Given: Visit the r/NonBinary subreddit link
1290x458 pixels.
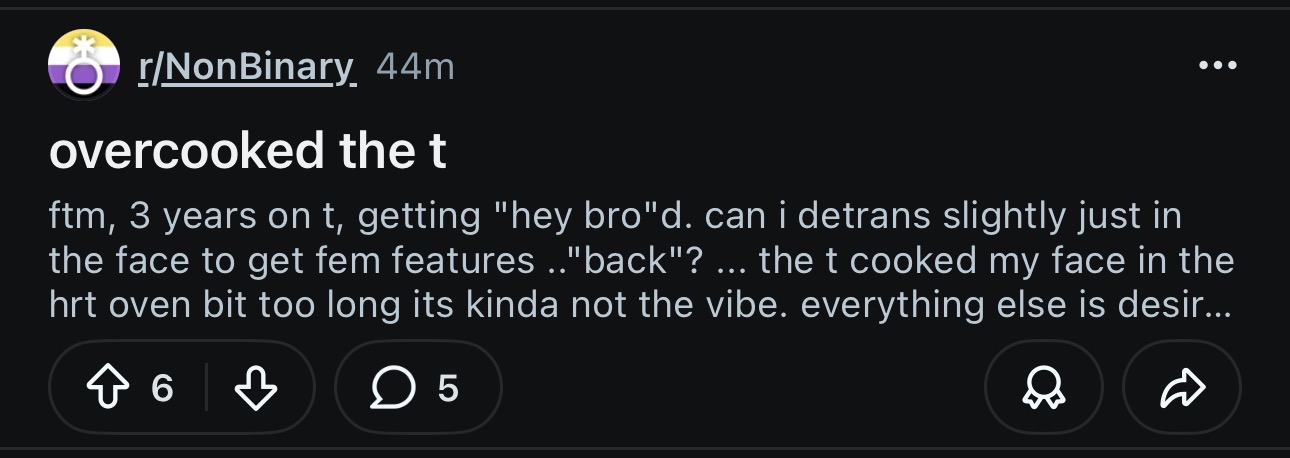Looking at the screenshot, I should 246,67.
